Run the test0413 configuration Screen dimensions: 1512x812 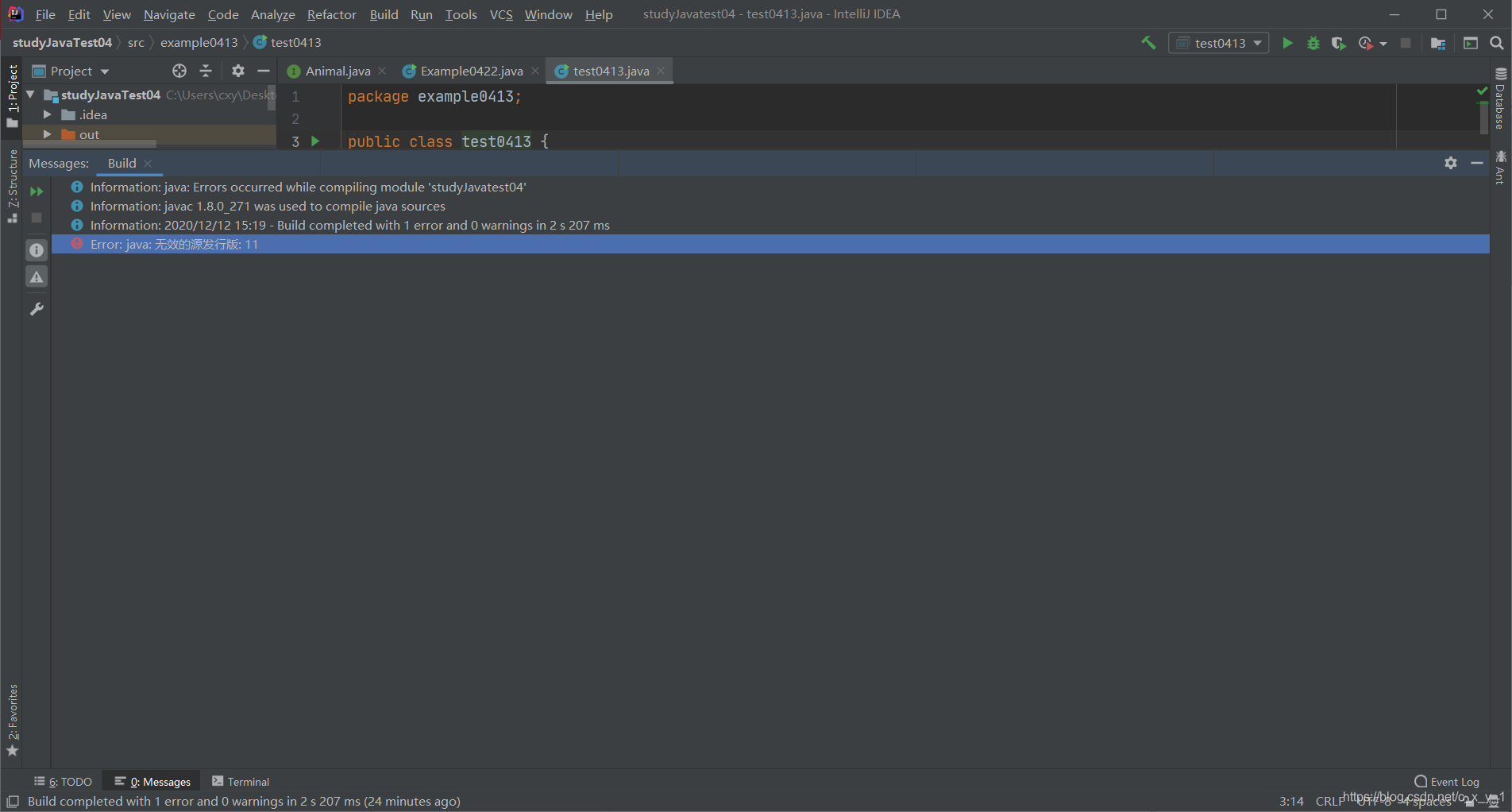click(x=1287, y=43)
